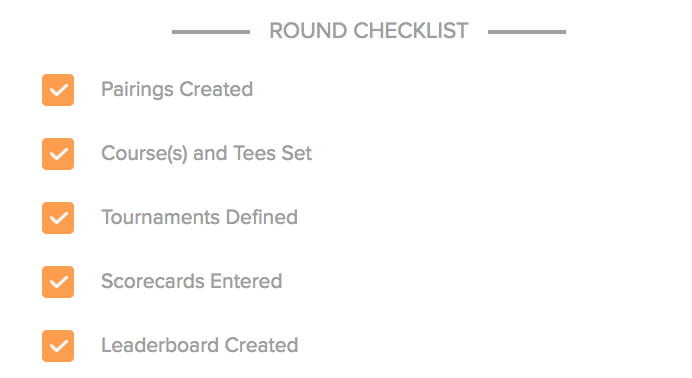The width and height of the screenshot is (692, 378).
Task: Click white tick icon next to Scorecards Entered
Action: pos(58,282)
